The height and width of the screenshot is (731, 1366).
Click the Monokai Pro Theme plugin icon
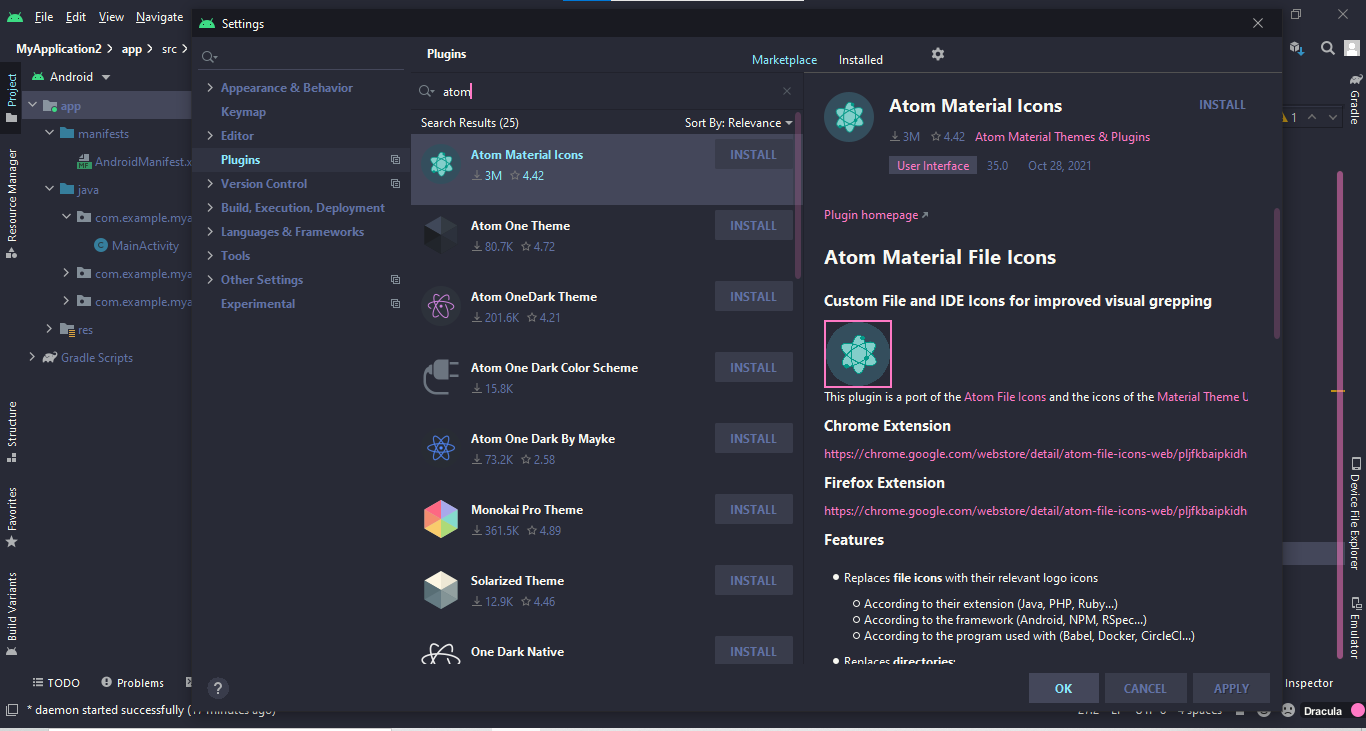coord(441,519)
